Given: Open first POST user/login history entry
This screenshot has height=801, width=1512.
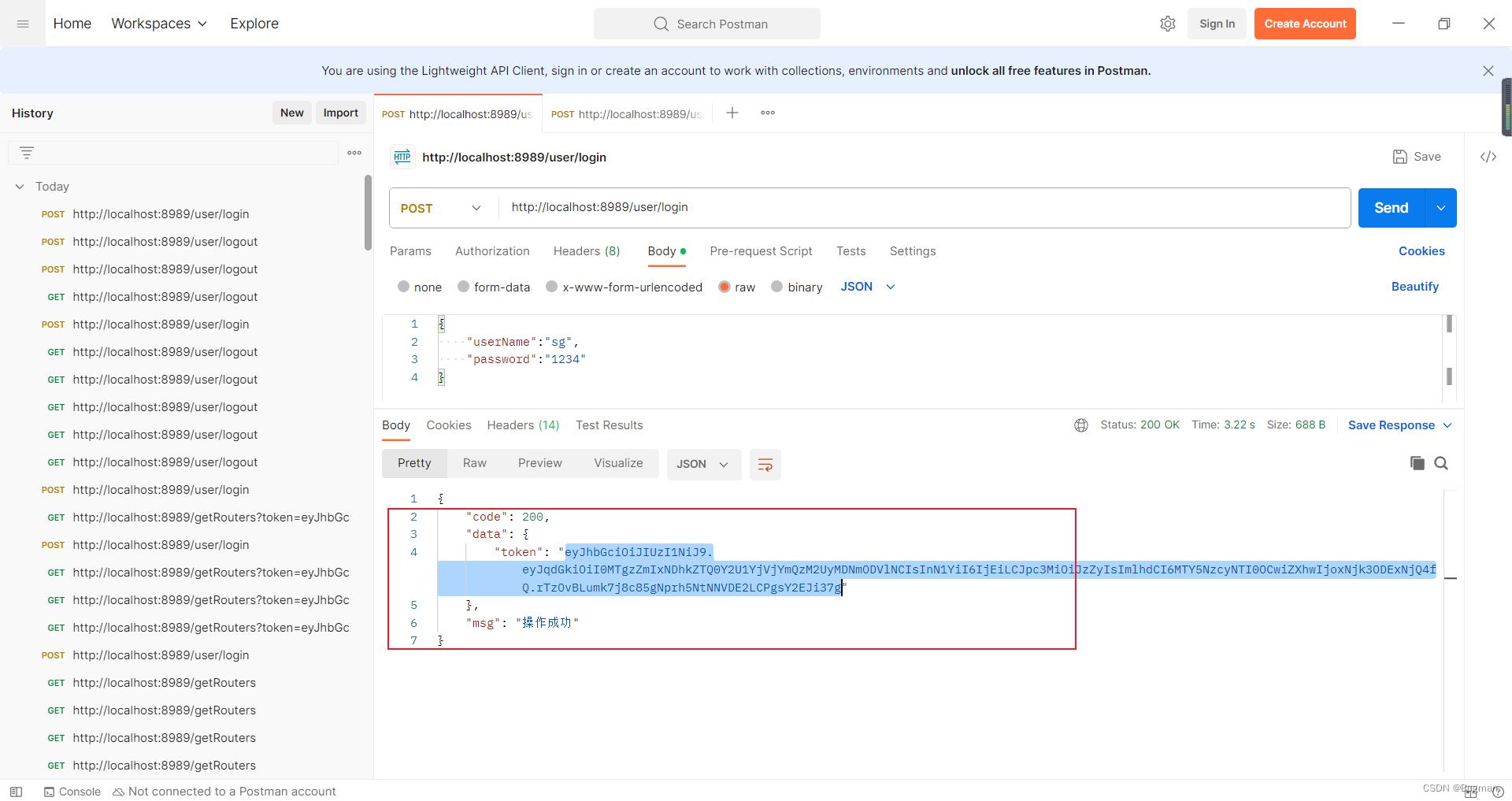Looking at the screenshot, I should [x=186, y=214].
